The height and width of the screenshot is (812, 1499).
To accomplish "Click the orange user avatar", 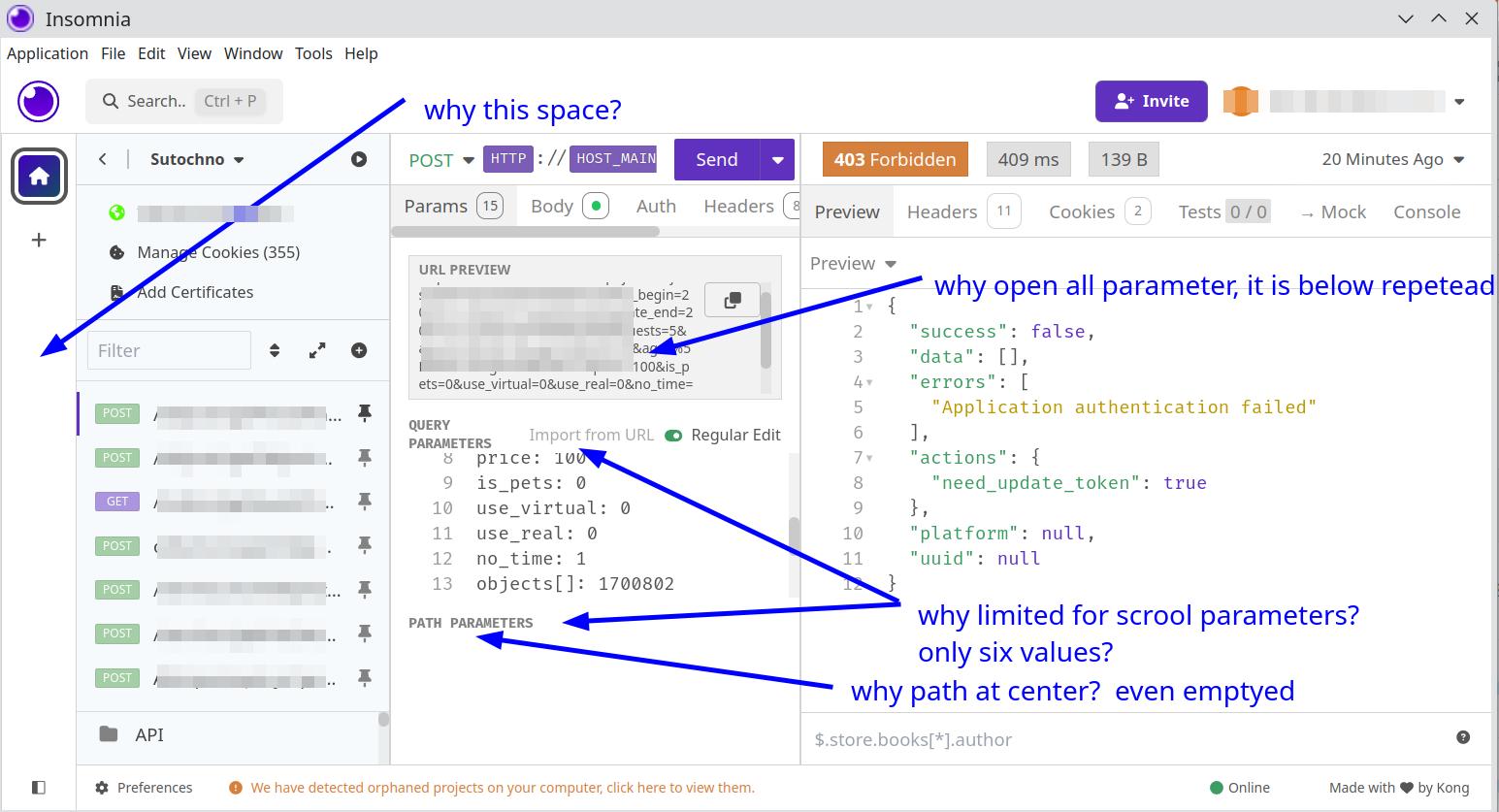I will pyautogui.click(x=1240, y=101).
